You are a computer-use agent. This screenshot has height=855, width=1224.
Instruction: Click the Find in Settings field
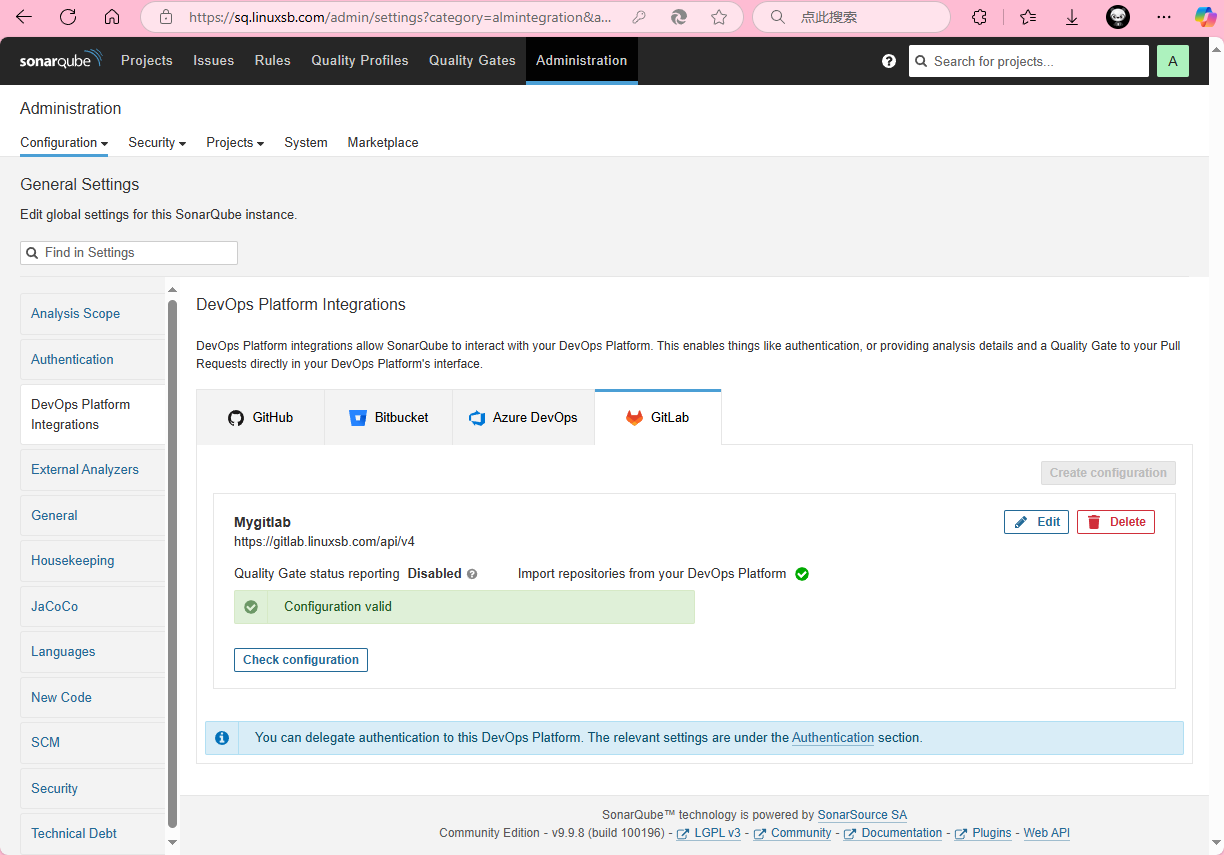(x=129, y=253)
